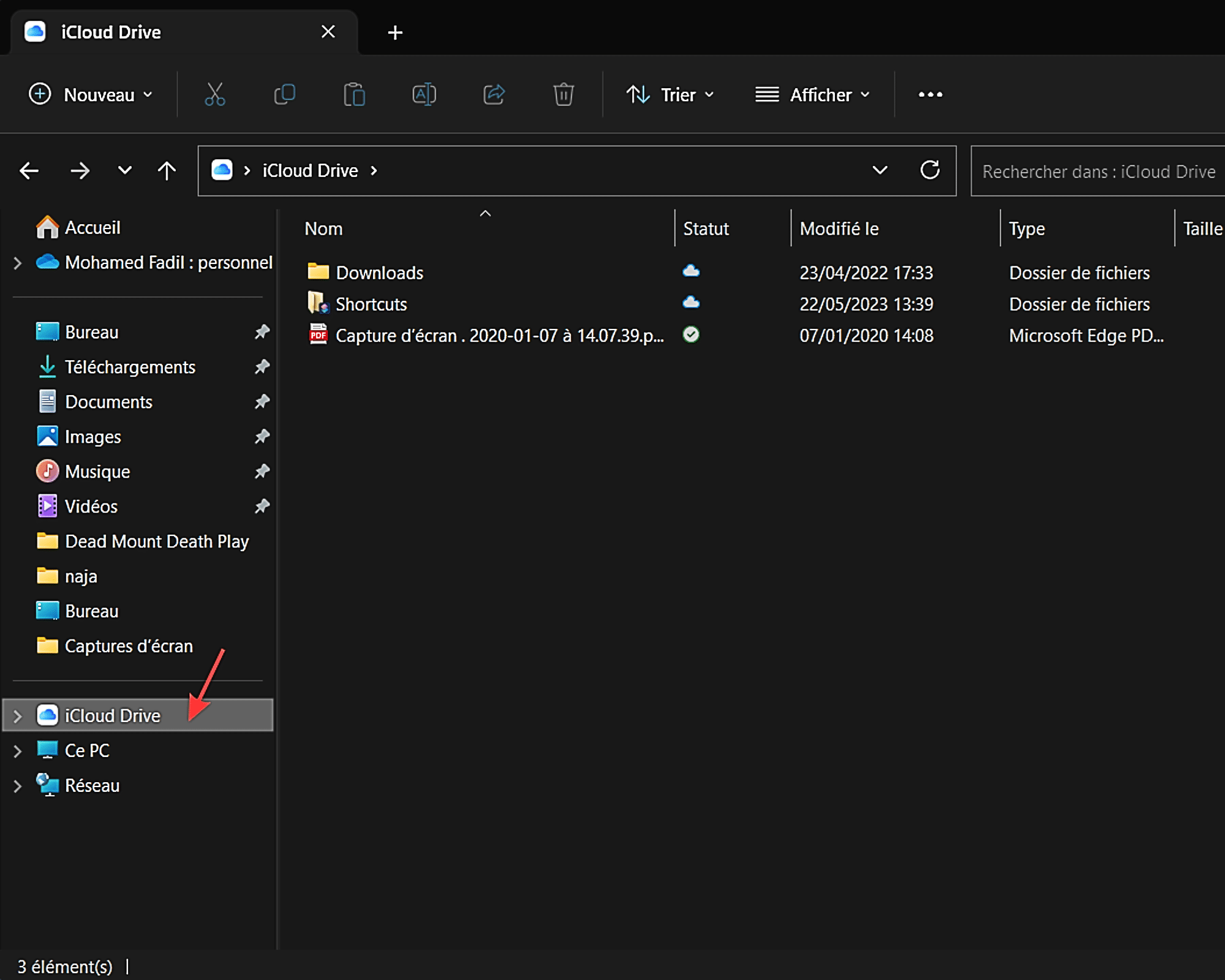Click the PDF file icon

(318, 334)
